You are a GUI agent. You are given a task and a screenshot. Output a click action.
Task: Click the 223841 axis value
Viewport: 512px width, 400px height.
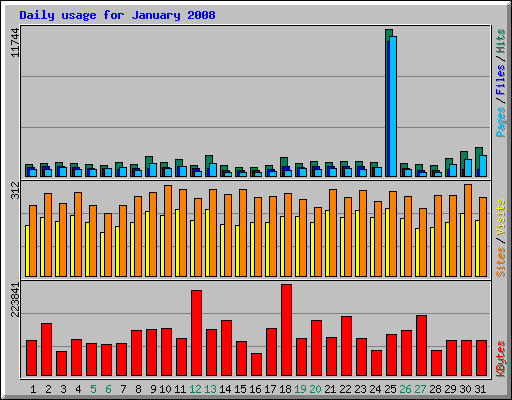15,300
